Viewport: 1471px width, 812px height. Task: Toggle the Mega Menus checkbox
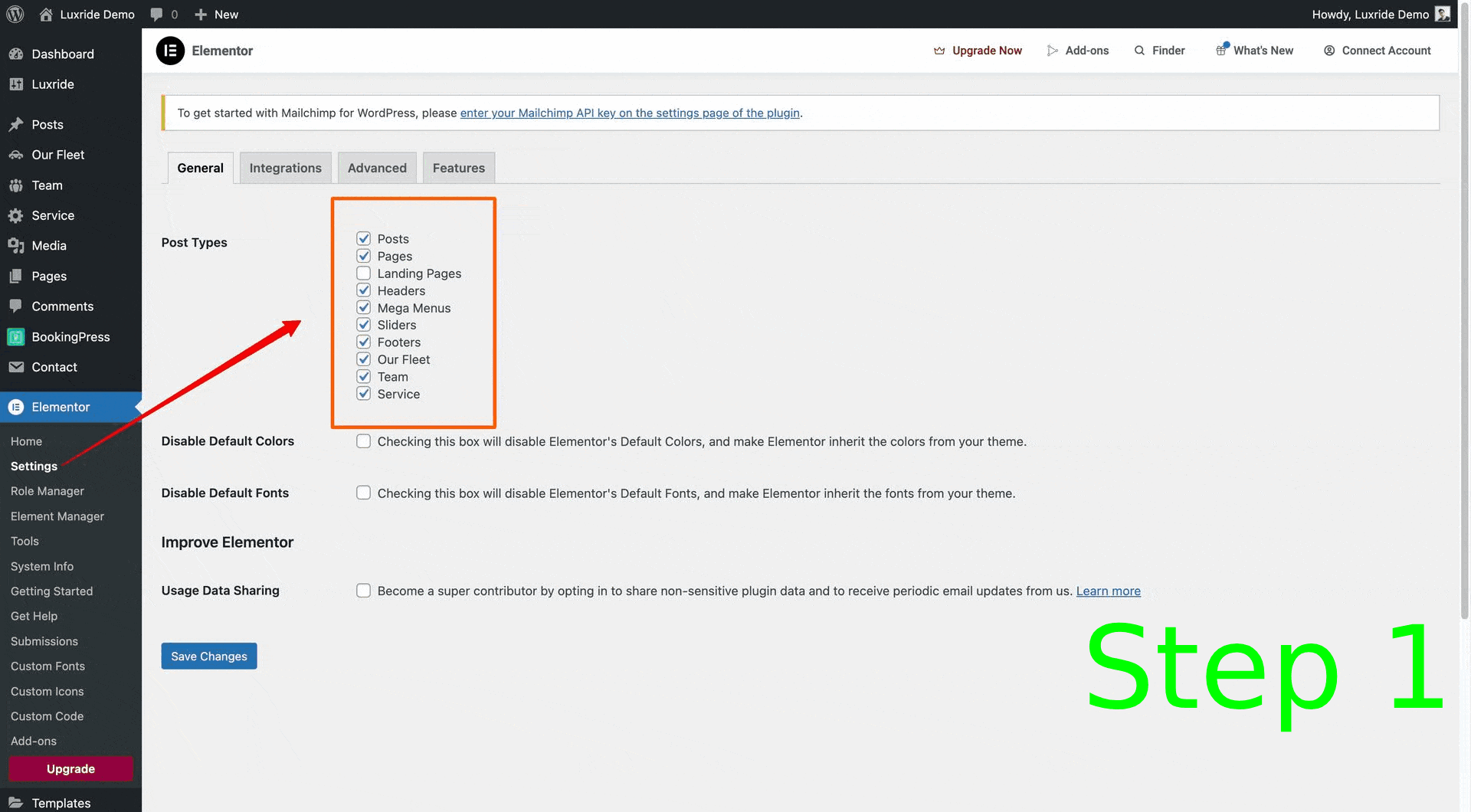click(x=364, y=308)
